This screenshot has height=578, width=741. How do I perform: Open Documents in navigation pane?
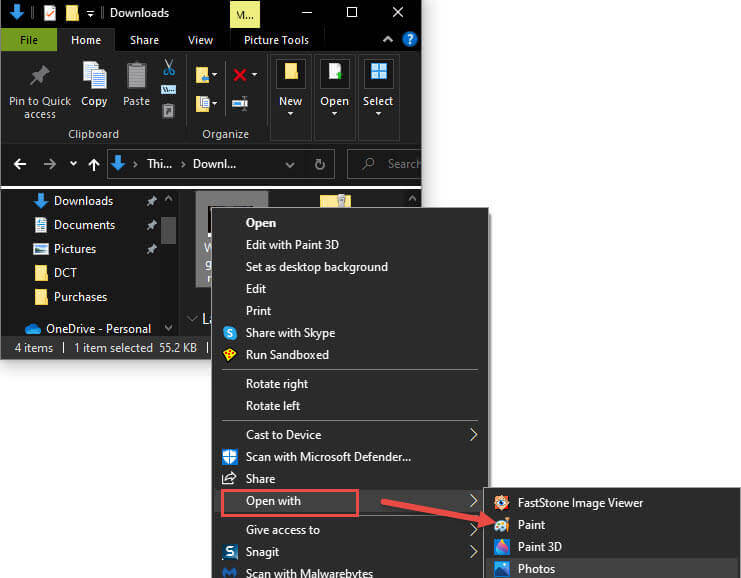[x=84, y=225]
